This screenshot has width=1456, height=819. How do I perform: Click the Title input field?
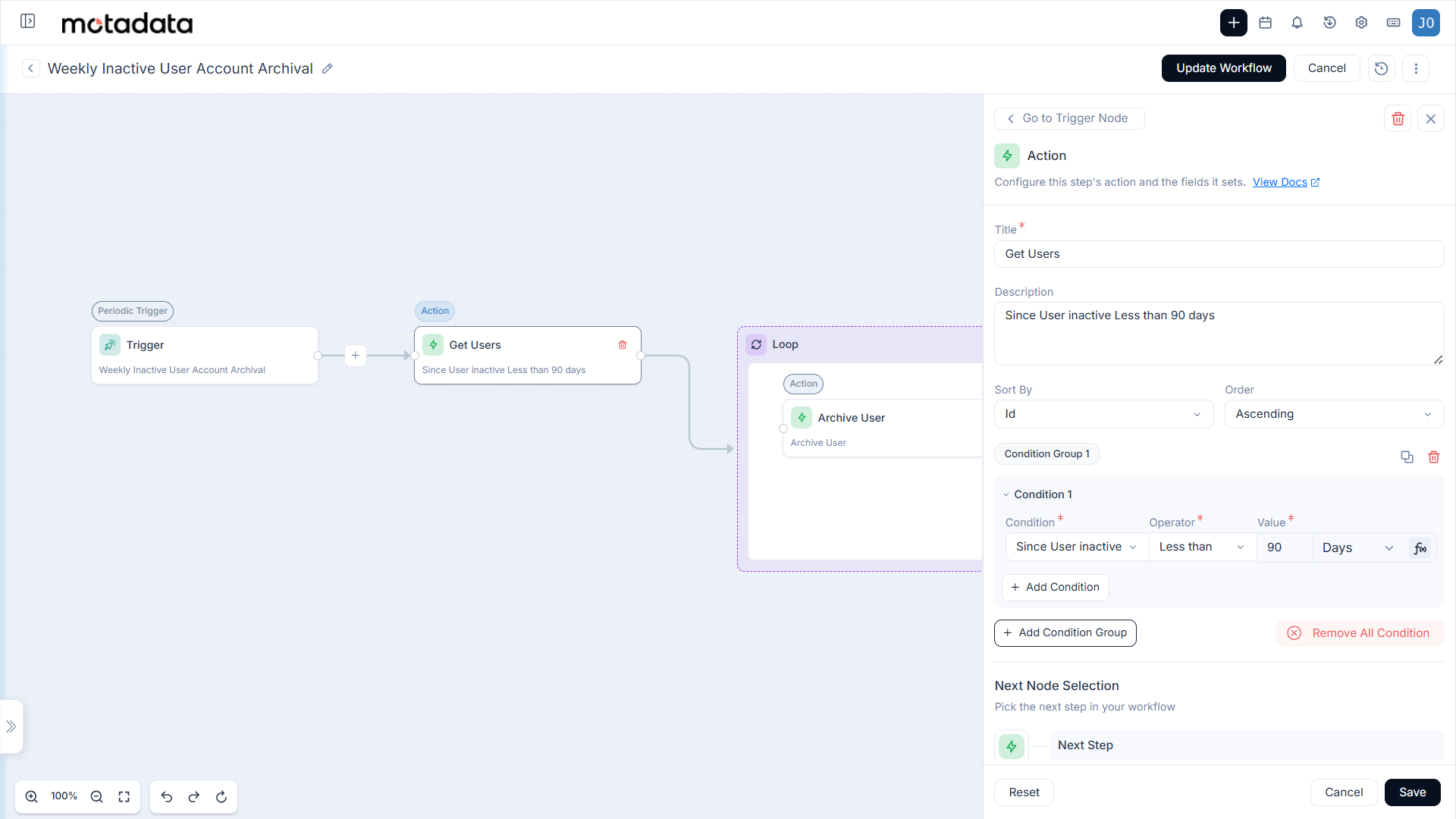[1219, 254]
